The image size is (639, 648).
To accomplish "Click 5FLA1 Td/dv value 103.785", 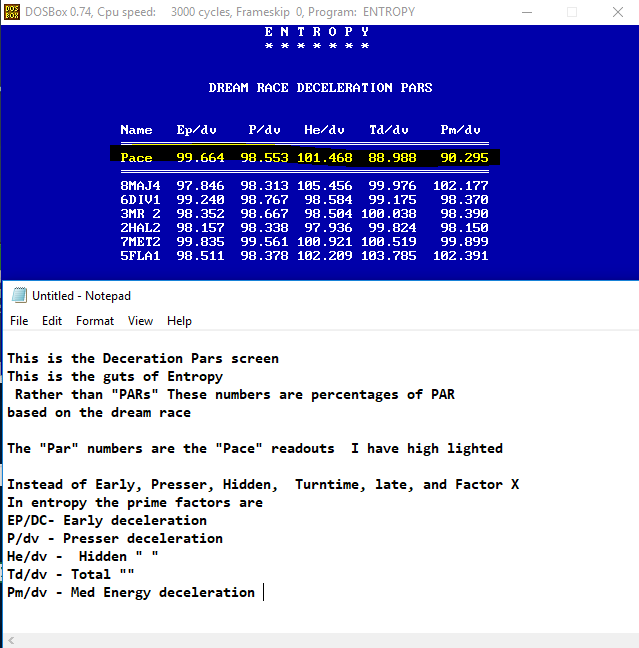I will click(x=389, y=256).
